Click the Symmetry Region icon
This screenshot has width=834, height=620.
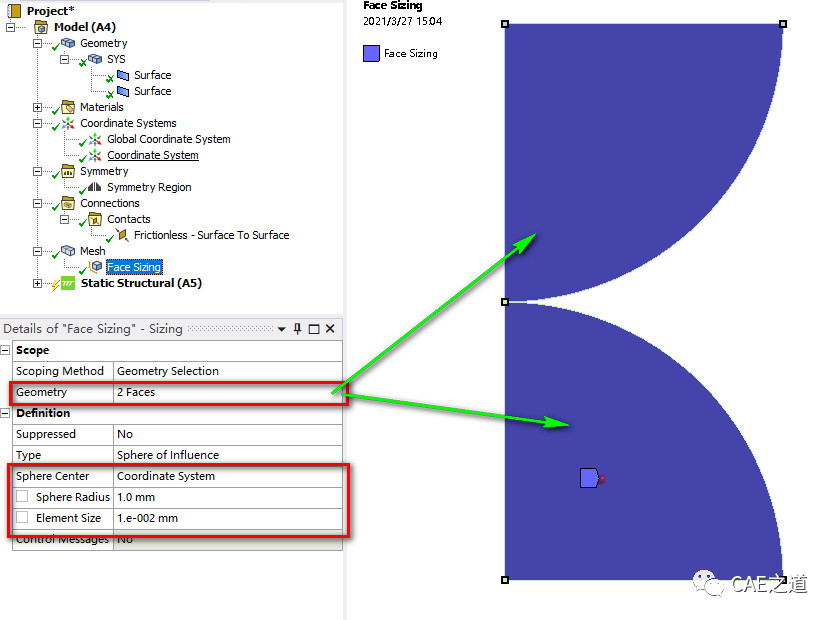pos(95,187)
